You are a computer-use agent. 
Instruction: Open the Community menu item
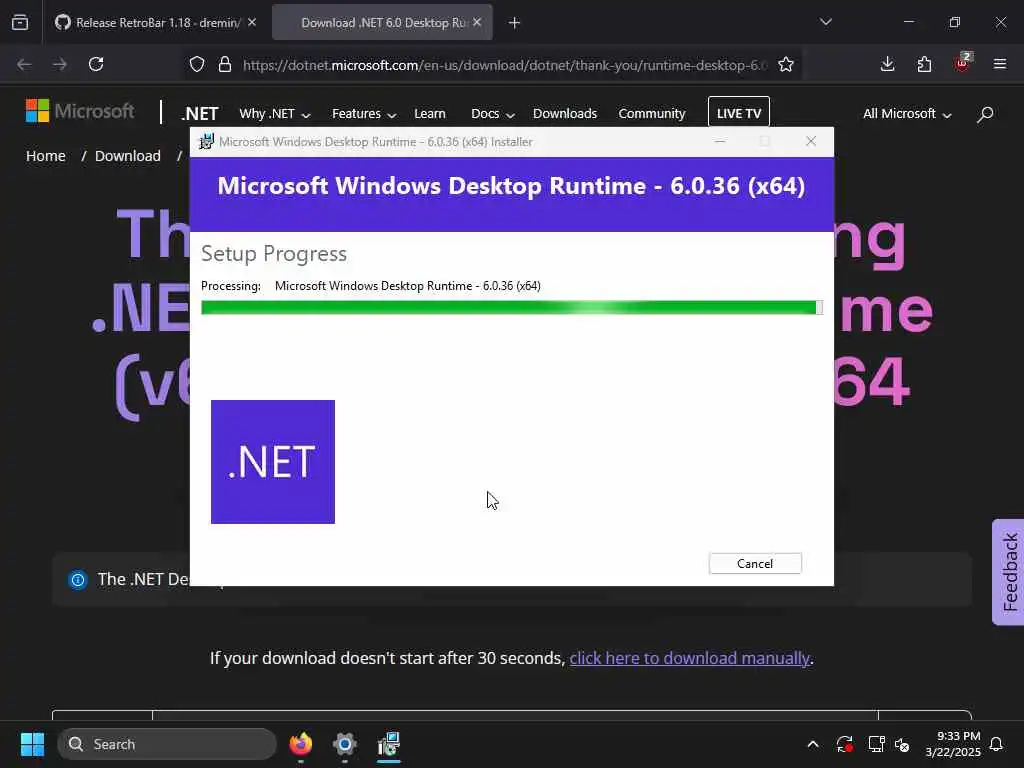point(652,114)
